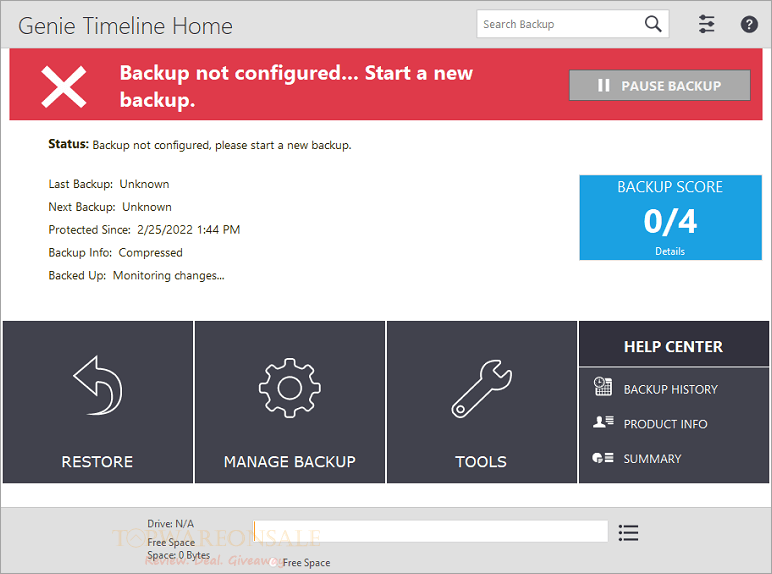
Task: Select PRODUCT INFO entry
Action: 665,424
